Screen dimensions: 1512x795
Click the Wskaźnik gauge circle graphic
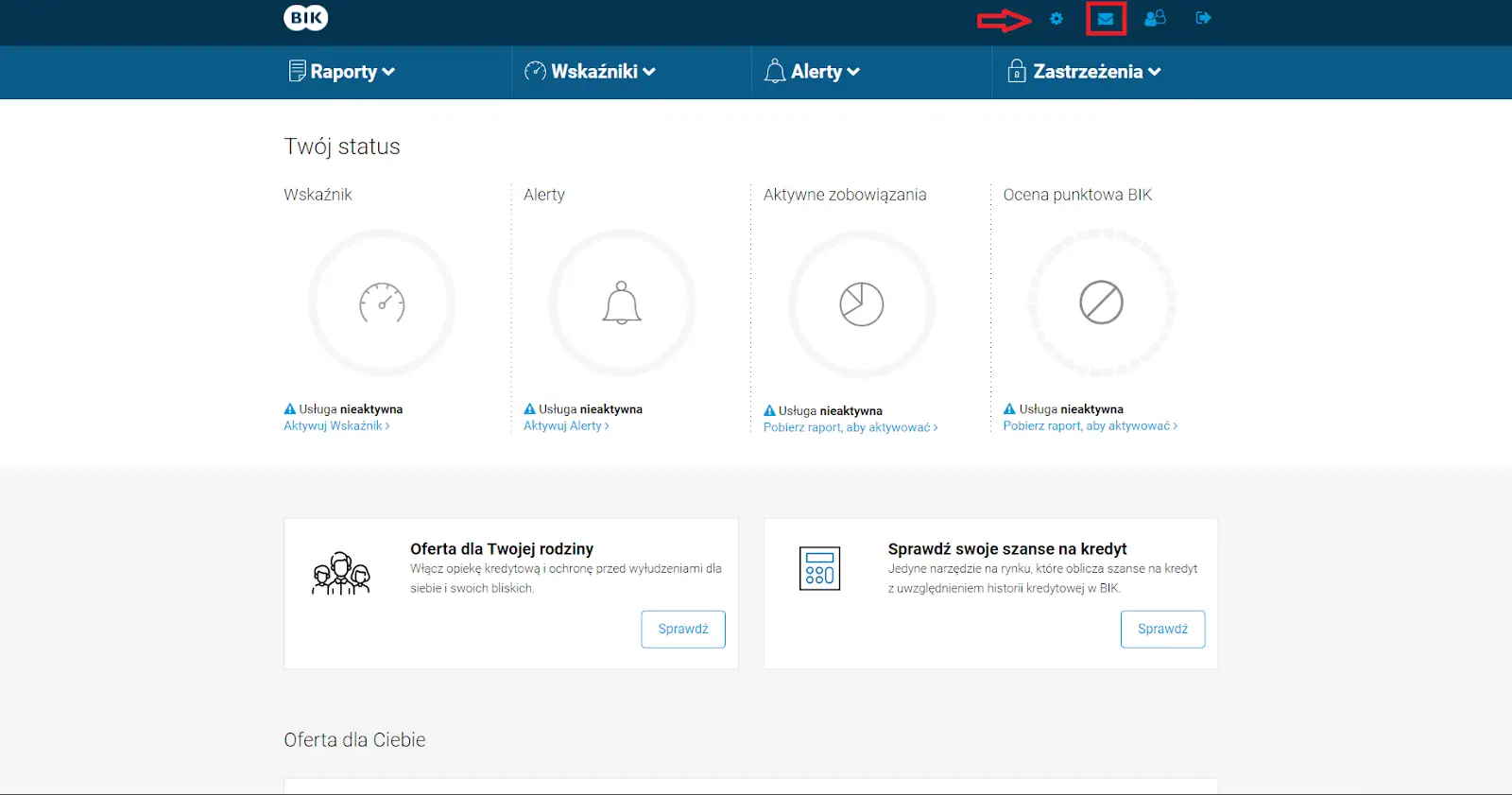382,303
